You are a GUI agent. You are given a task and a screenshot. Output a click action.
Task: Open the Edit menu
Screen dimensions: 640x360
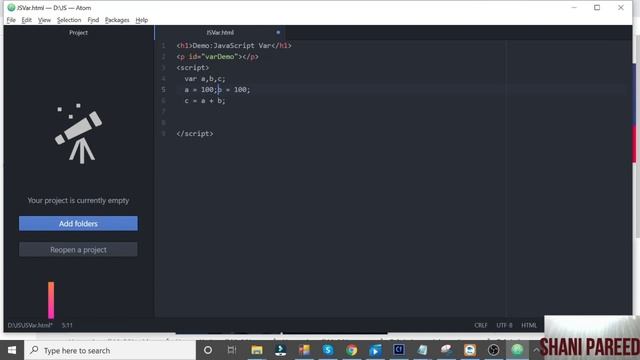click(x=27, y=20)
